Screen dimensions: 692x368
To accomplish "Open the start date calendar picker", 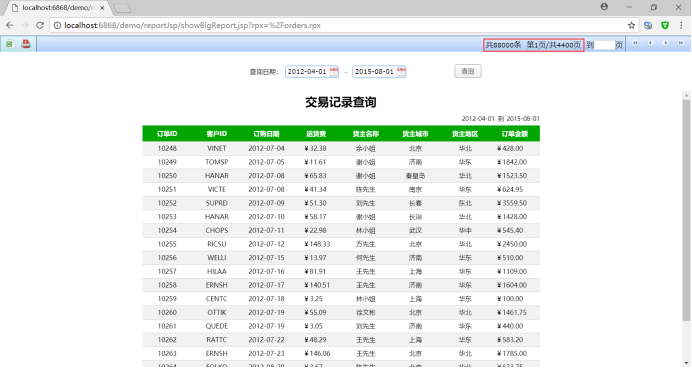I will [334, 71].
